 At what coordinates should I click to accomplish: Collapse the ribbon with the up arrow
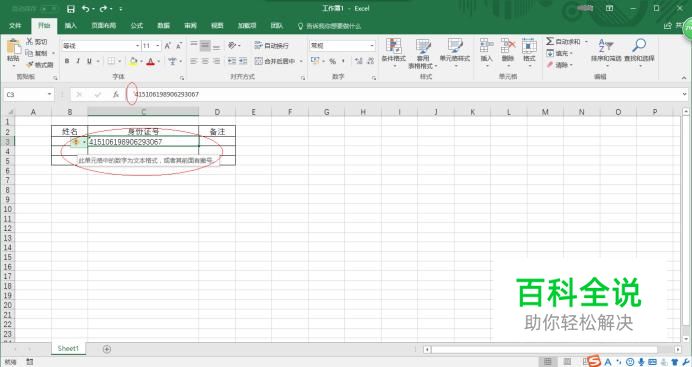tap(684, 78)
